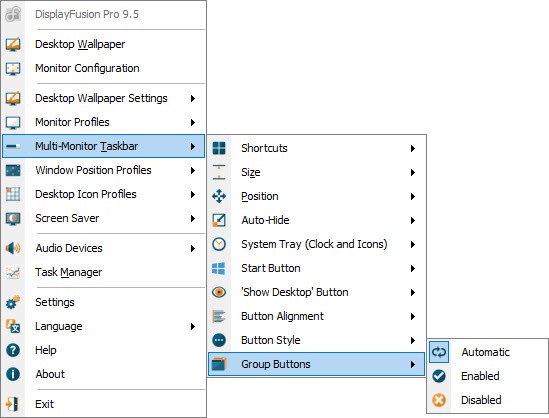
Task: Click the Disabled orange X icon
Action: click(439, 400)
